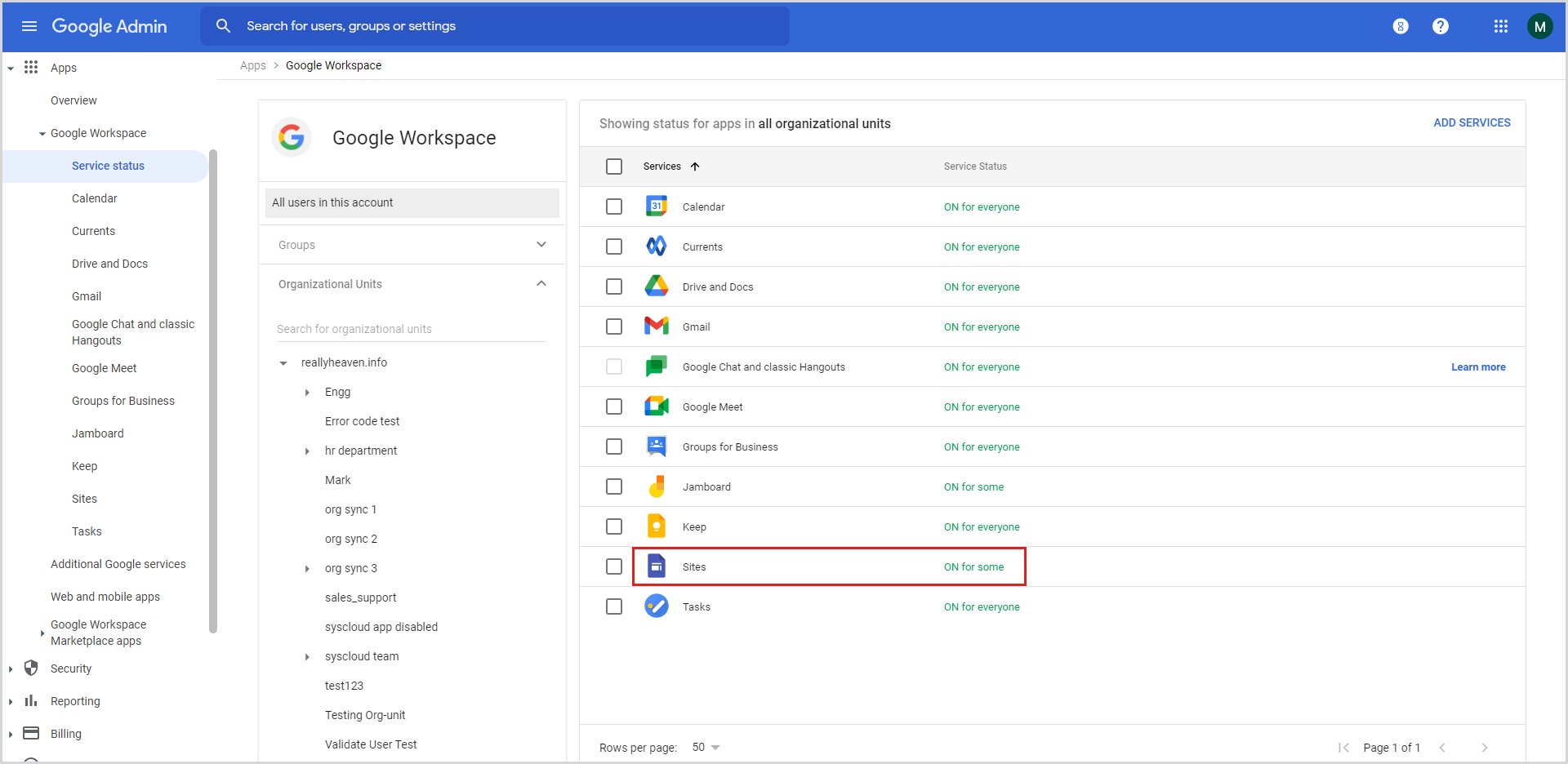Viewport: 1568px width, 764px height.
Task: Click Learn more link
Action: point(1478,367)
